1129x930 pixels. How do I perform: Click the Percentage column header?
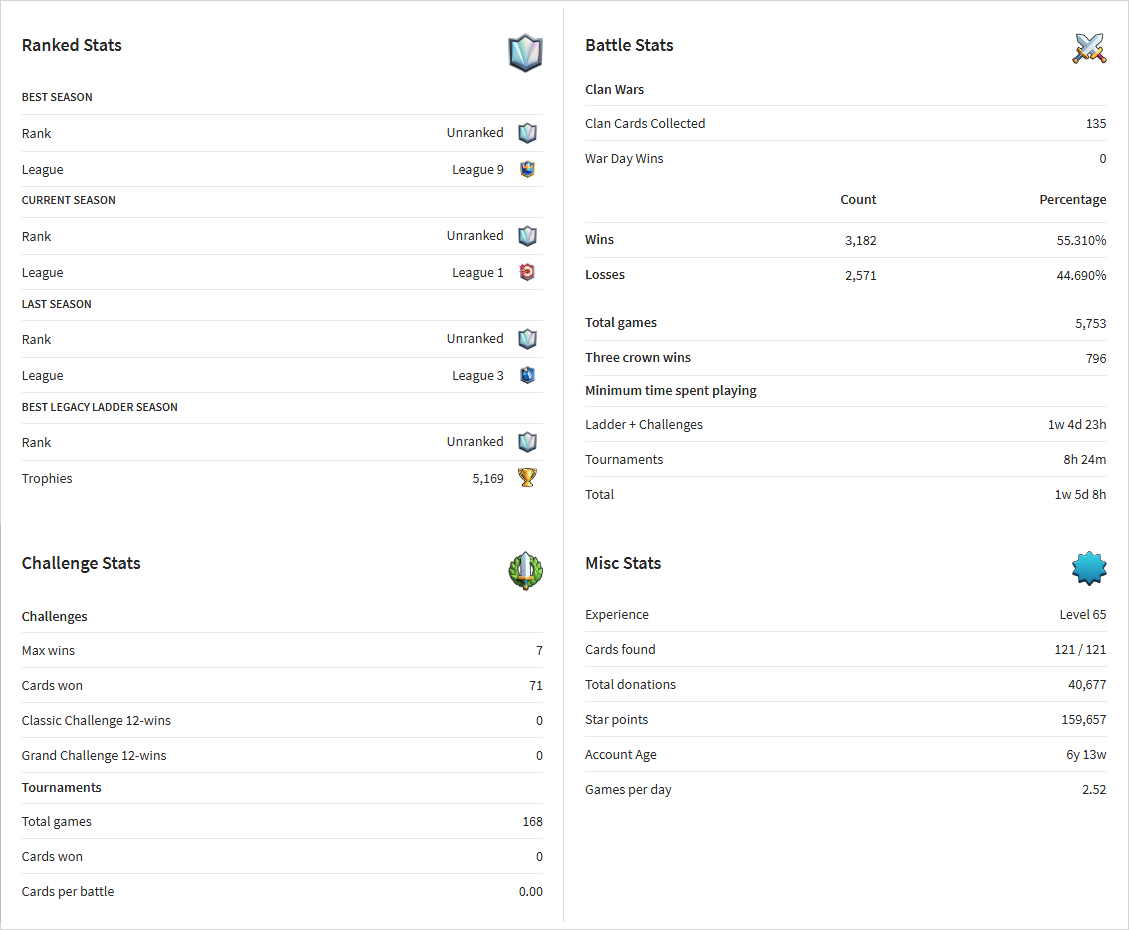[1072, 199]
